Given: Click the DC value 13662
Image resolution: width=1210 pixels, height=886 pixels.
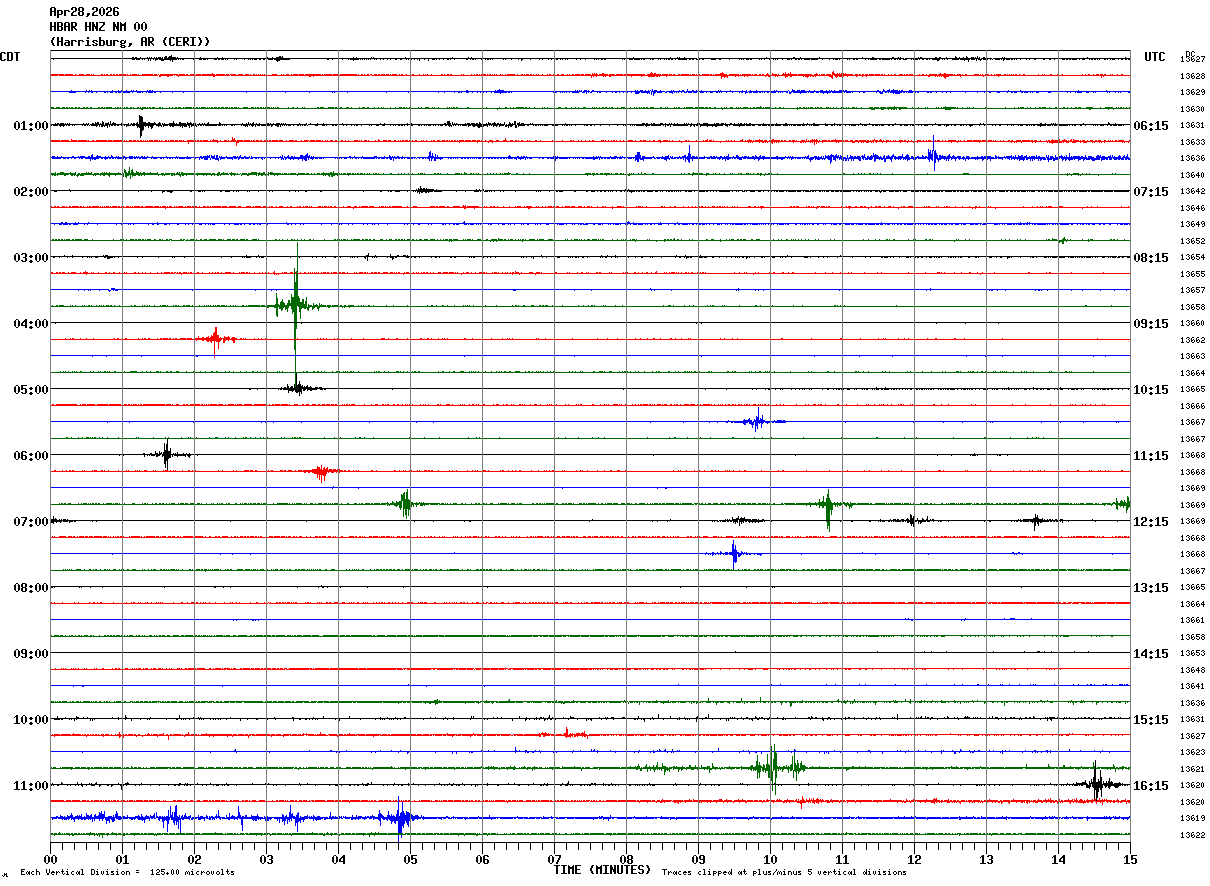Looking at the screenshot, I should (x=1192, y=340).
